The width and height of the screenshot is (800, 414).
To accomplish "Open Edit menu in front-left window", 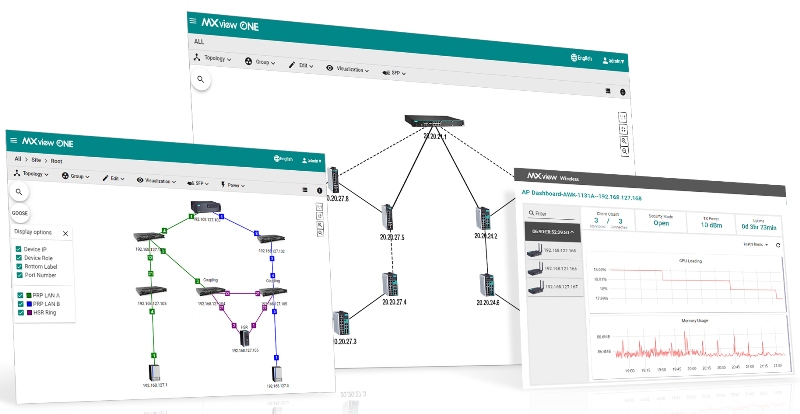I will coord(113,178).
